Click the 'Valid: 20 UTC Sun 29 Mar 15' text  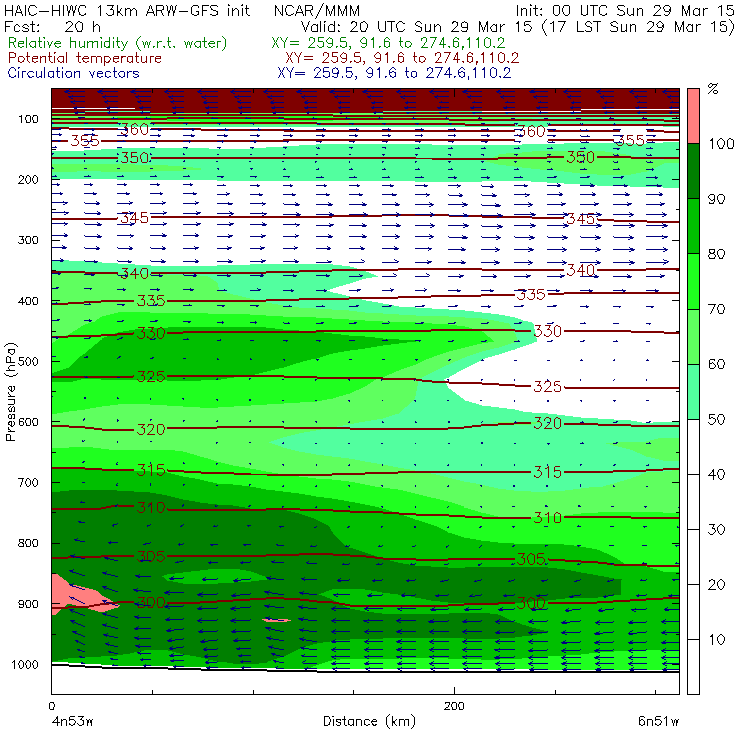[x=417, y=26]
